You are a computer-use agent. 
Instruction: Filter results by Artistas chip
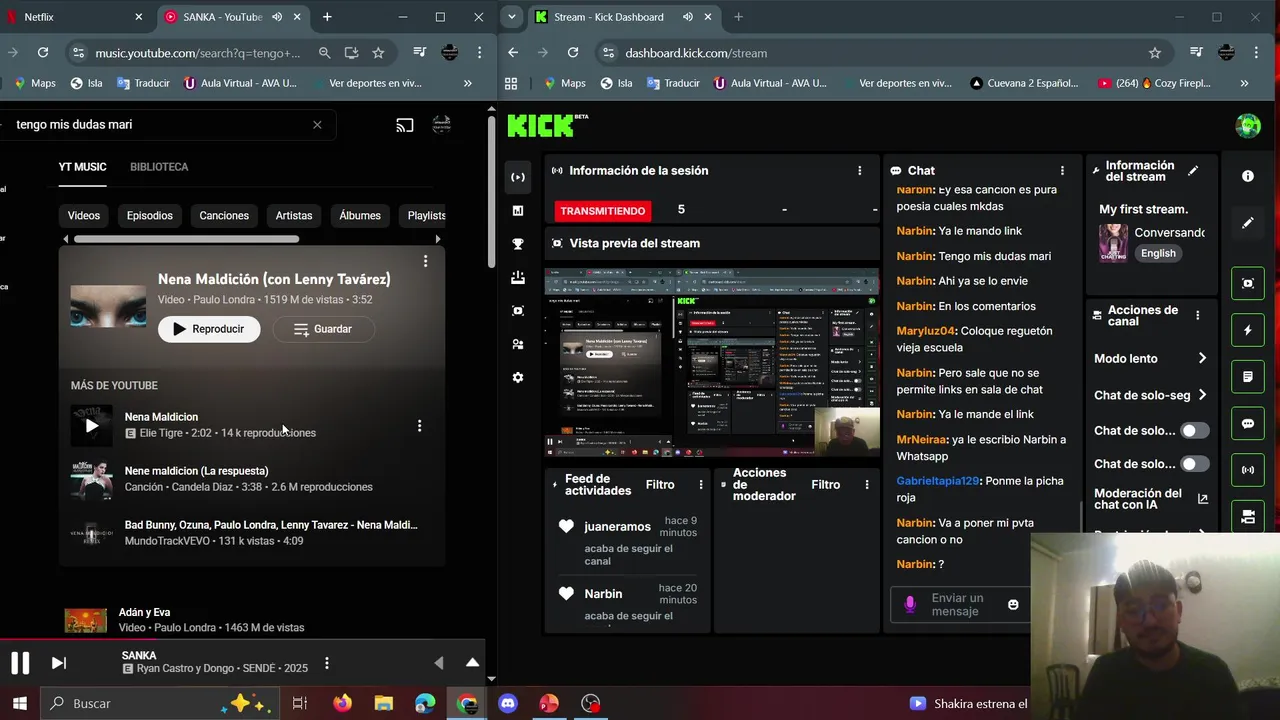(x=294, y=216)
